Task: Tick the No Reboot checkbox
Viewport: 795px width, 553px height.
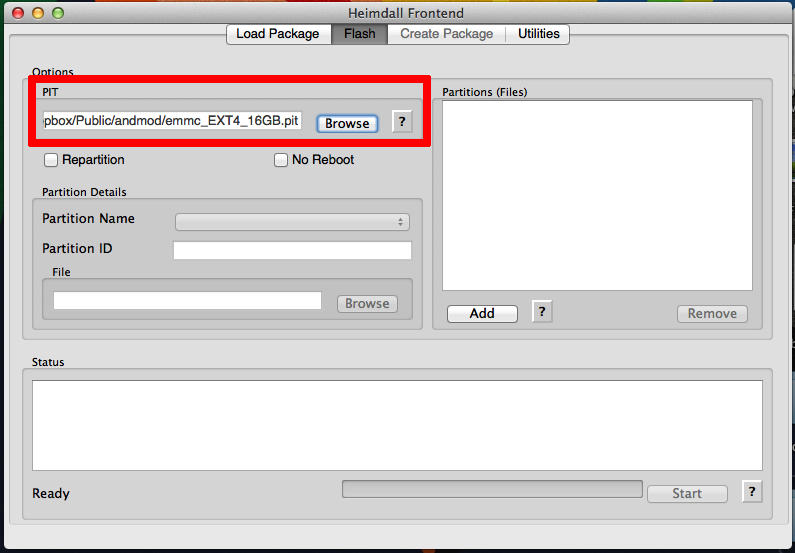Action: pyautogui.click(x=280, y=160)
